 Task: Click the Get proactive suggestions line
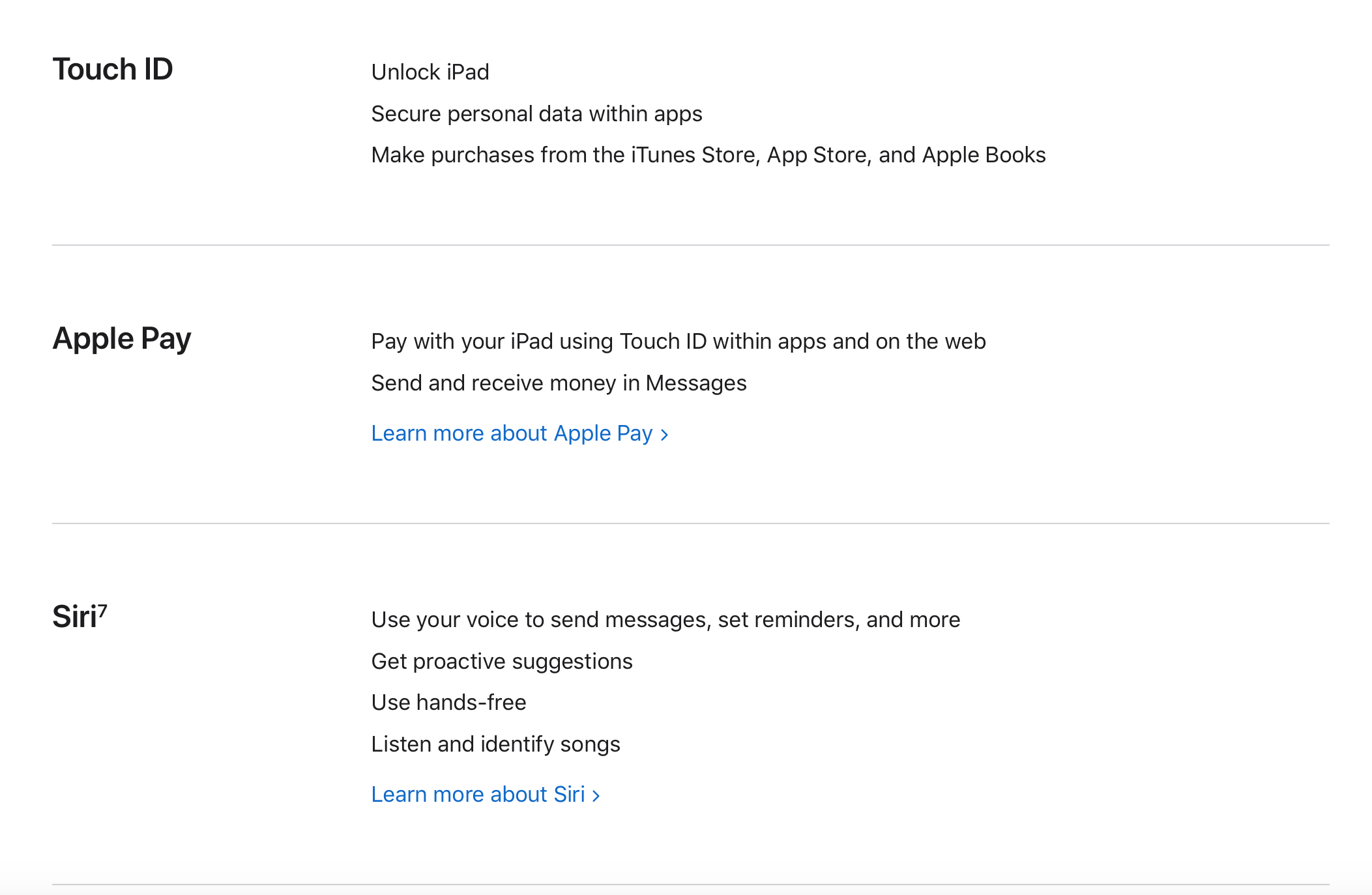502,662
